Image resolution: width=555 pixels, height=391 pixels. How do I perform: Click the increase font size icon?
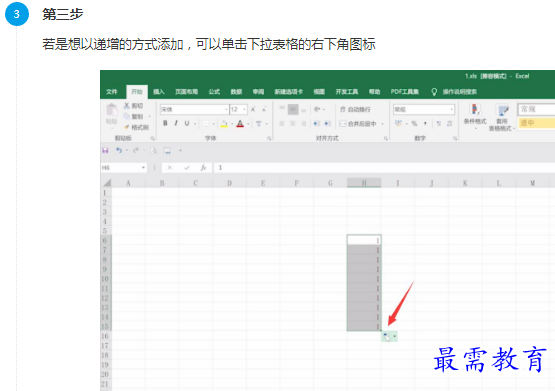(253, 109)
